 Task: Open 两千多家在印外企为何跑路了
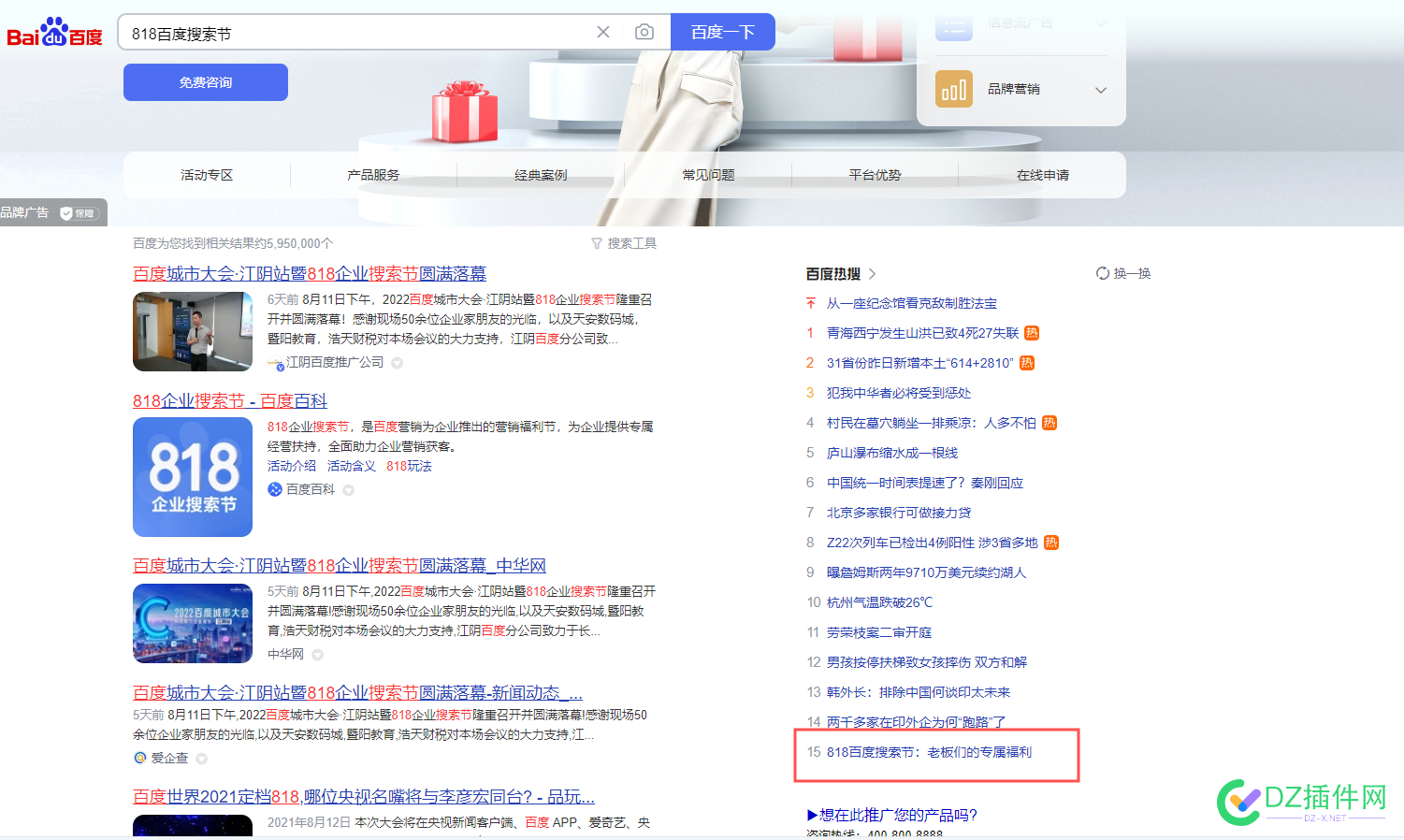[x=917, y=722]
